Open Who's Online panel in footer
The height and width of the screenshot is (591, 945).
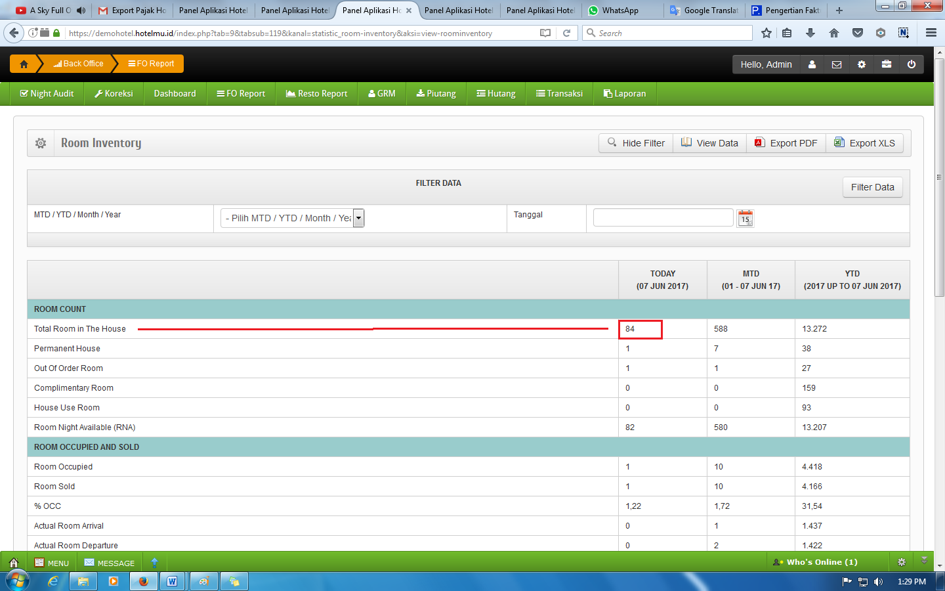click(815, 562)
